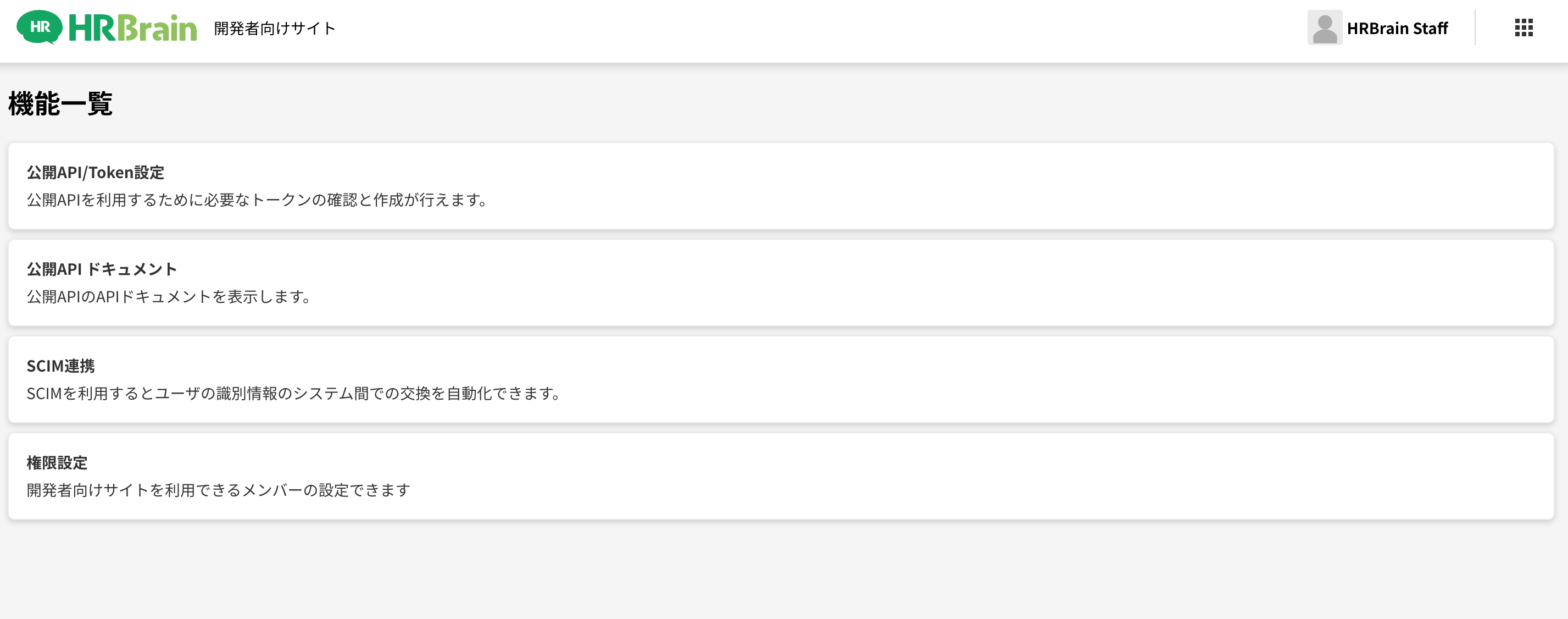
Task: Open the 権限設定 card
Action: coord(781,477)
